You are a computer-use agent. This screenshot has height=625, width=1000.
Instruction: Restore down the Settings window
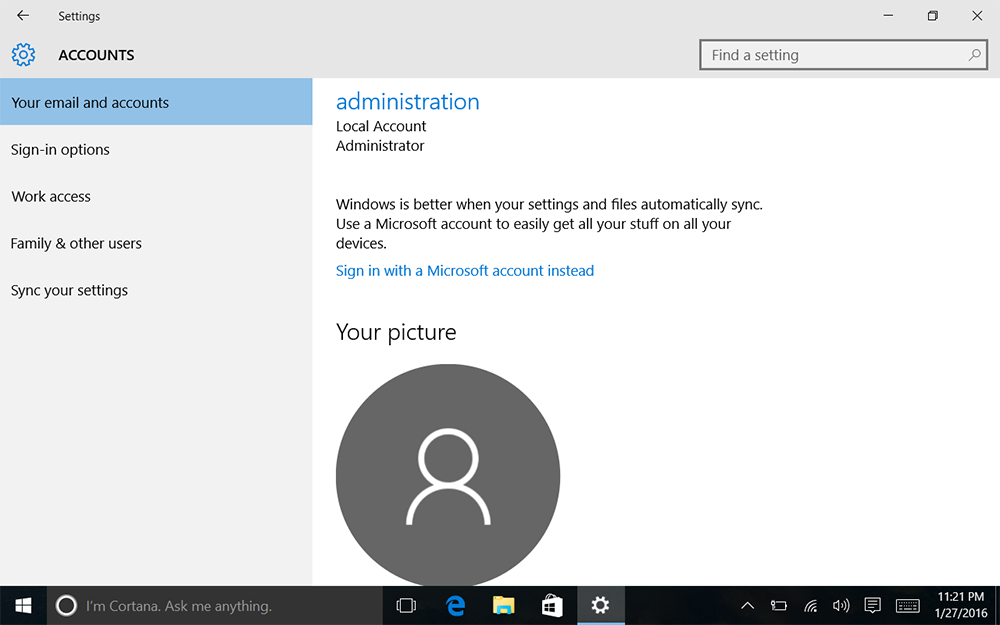click(x=932, y=15)
